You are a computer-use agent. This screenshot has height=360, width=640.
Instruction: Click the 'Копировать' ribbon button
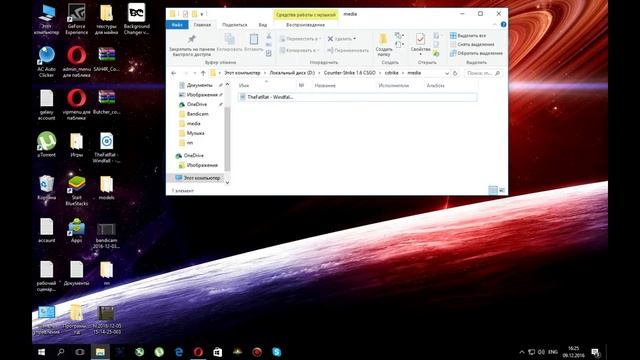pos(230,43)
